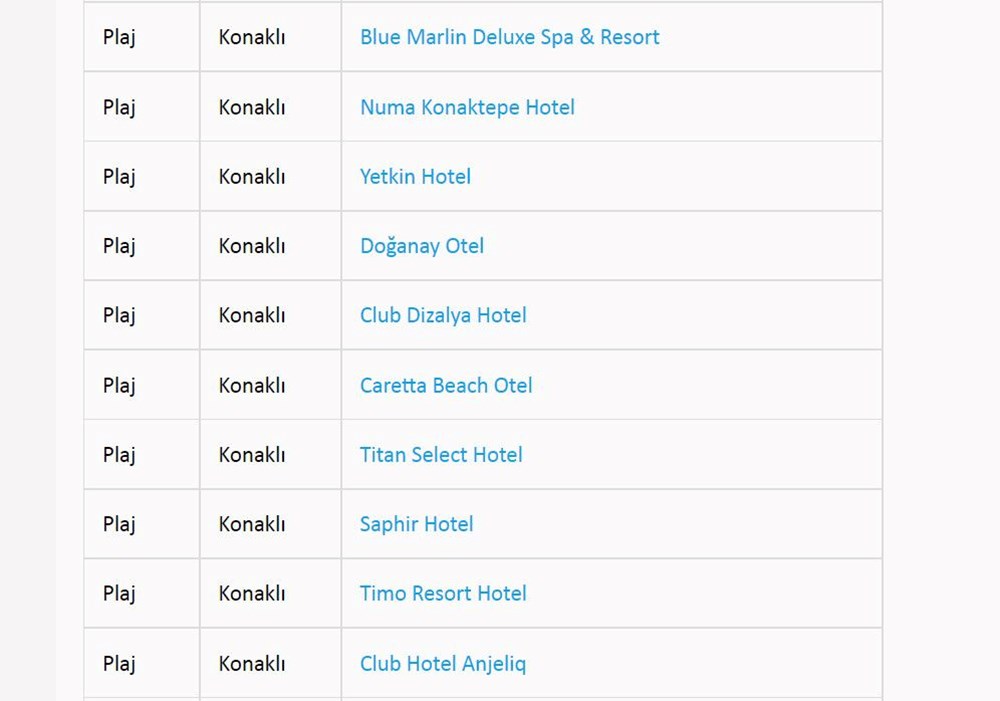
Task: Open the Blue Marlin Deluxe Spa & Resort link
Action: coord(509,37)
